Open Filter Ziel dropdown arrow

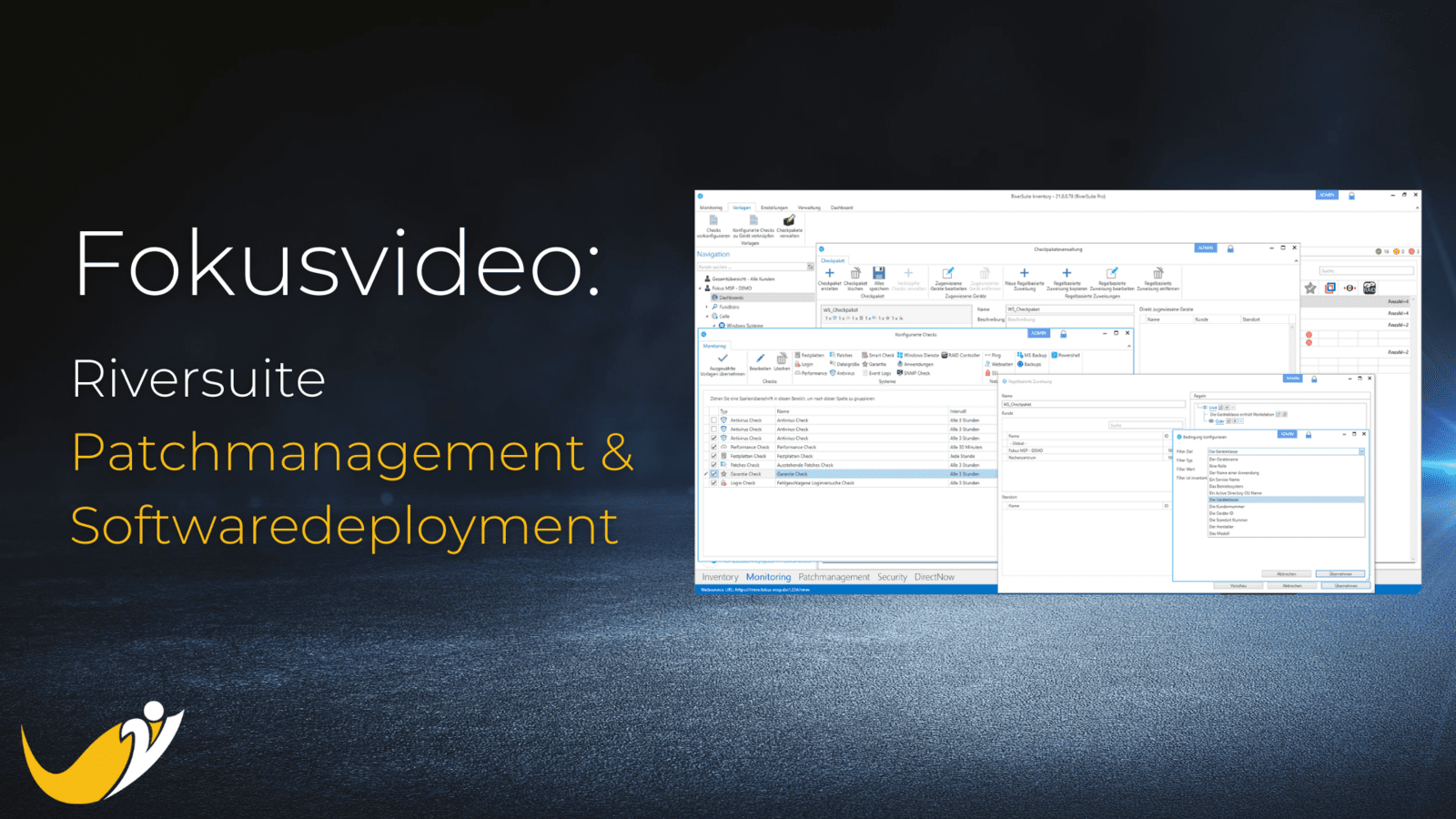point(1361,451)
